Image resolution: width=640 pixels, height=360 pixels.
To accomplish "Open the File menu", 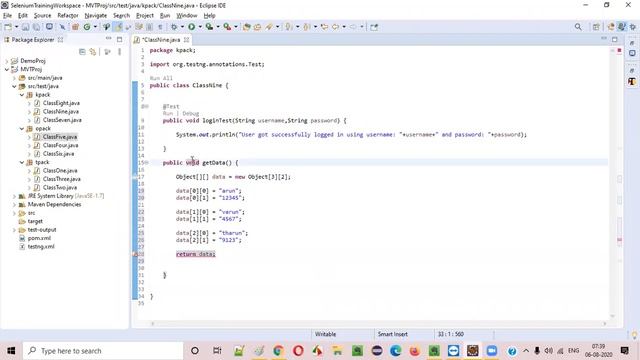I will pos(7,16).
